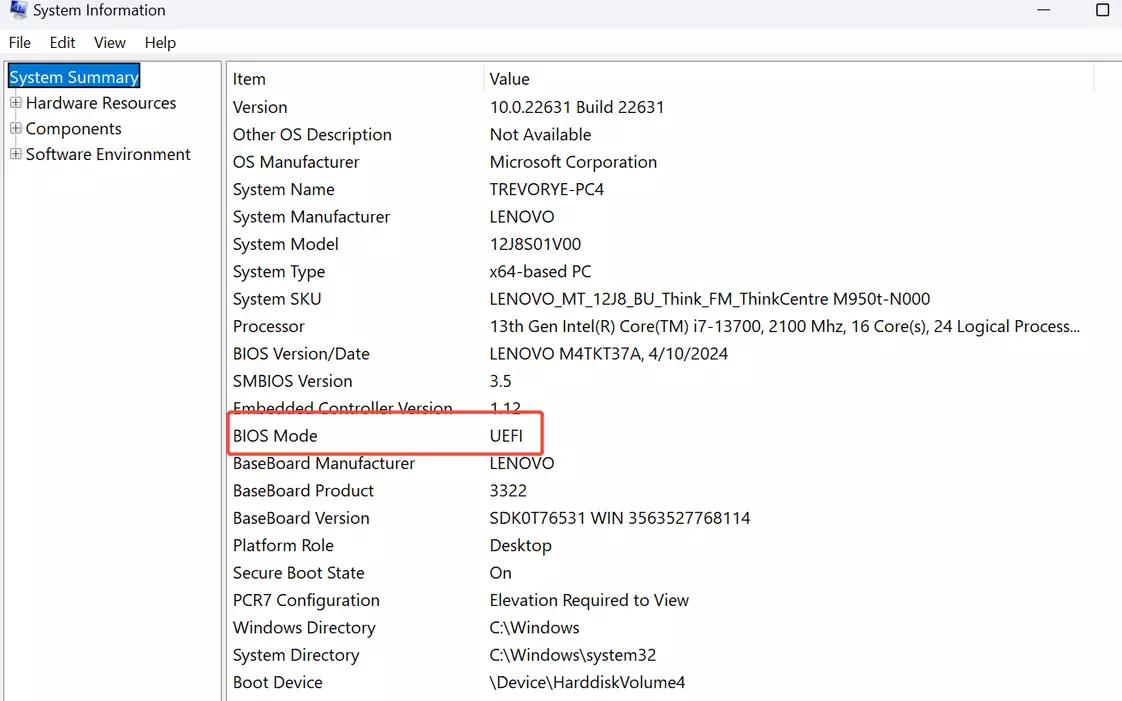The width and height of the screenshot is (1122, 701).
Task: Expand the Software Environment tree node
Action: 15,154
